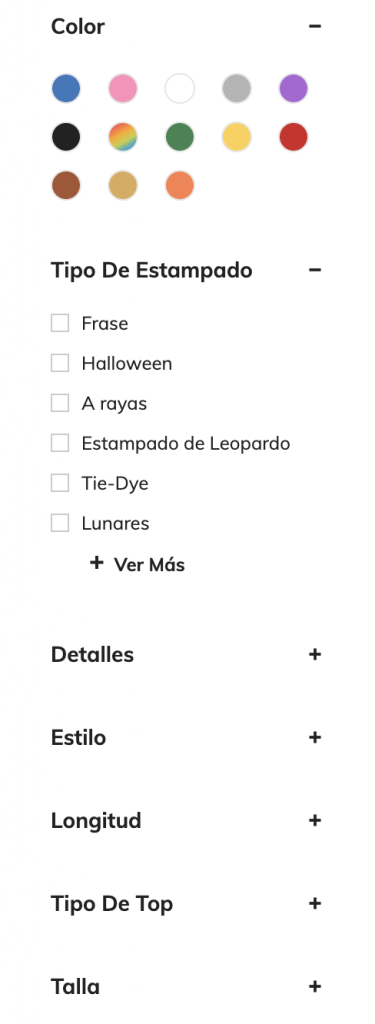Choose the pink color filter

point(123,89)
